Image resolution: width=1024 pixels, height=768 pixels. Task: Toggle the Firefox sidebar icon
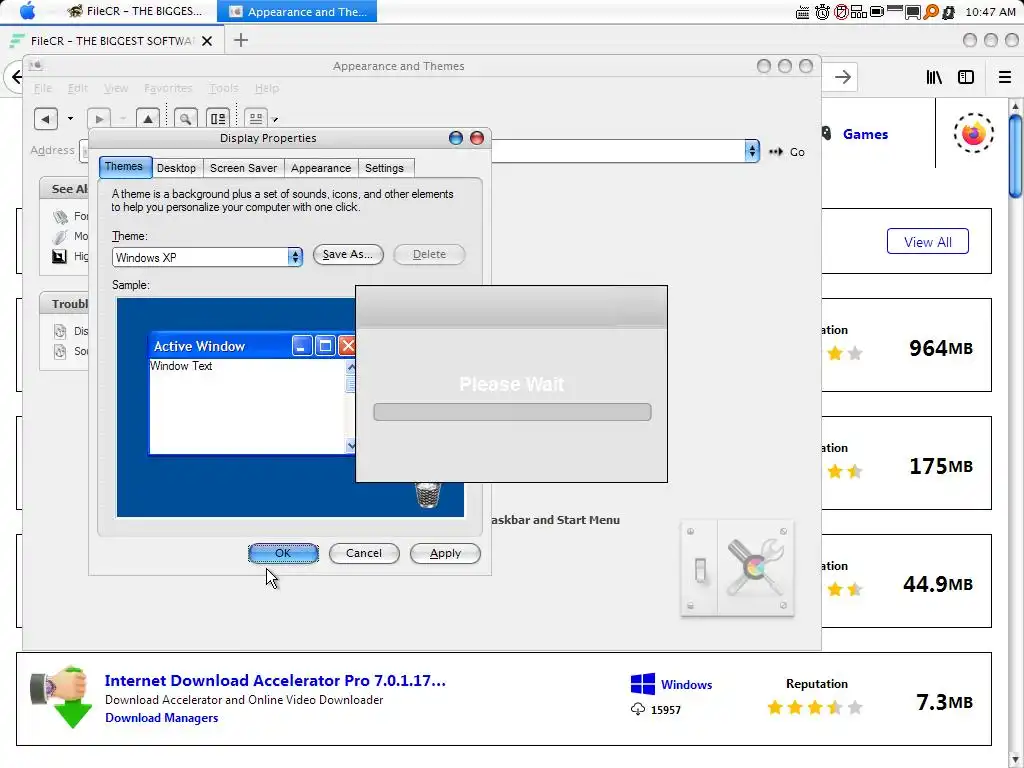point(966,77)
